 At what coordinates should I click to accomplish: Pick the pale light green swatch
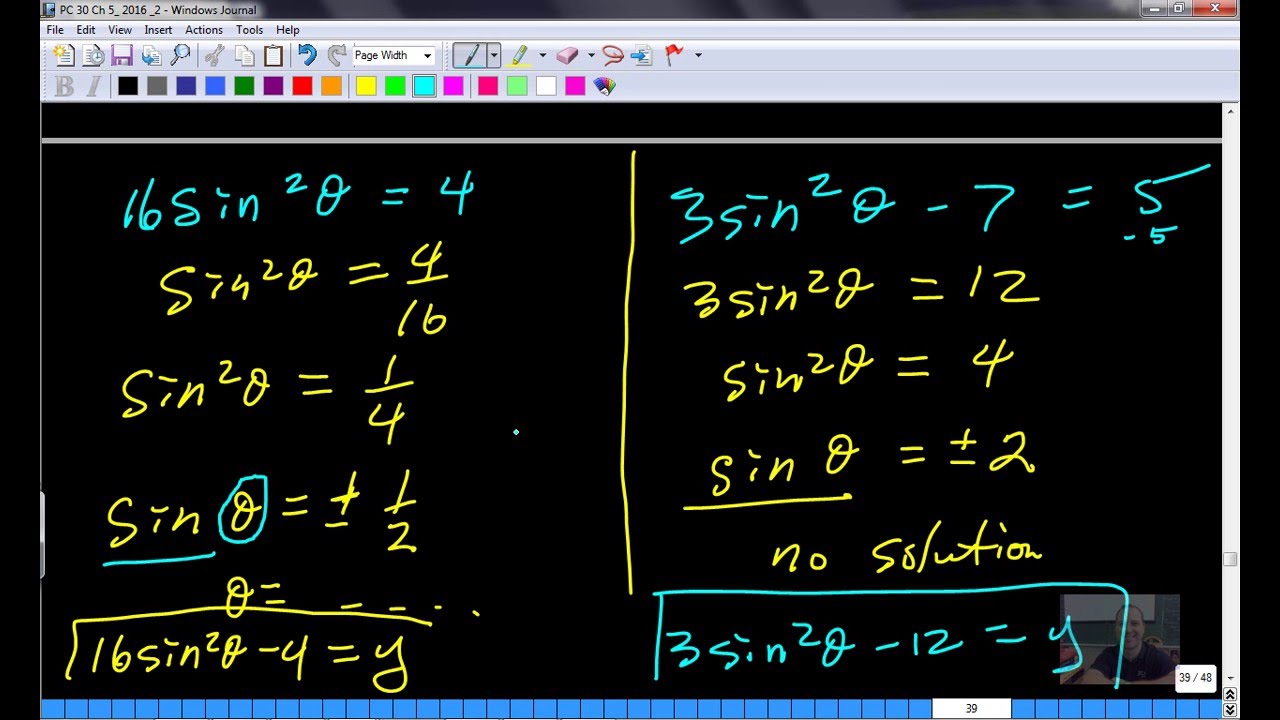517,86
